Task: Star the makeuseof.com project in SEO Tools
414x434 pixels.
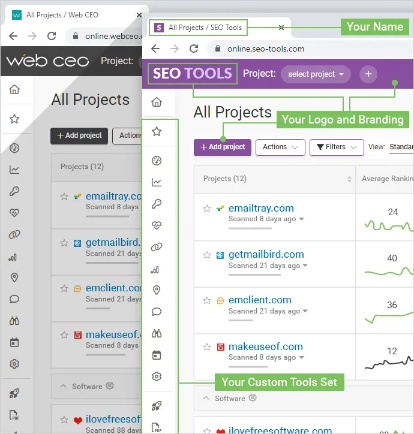Action: coord(207,347)
